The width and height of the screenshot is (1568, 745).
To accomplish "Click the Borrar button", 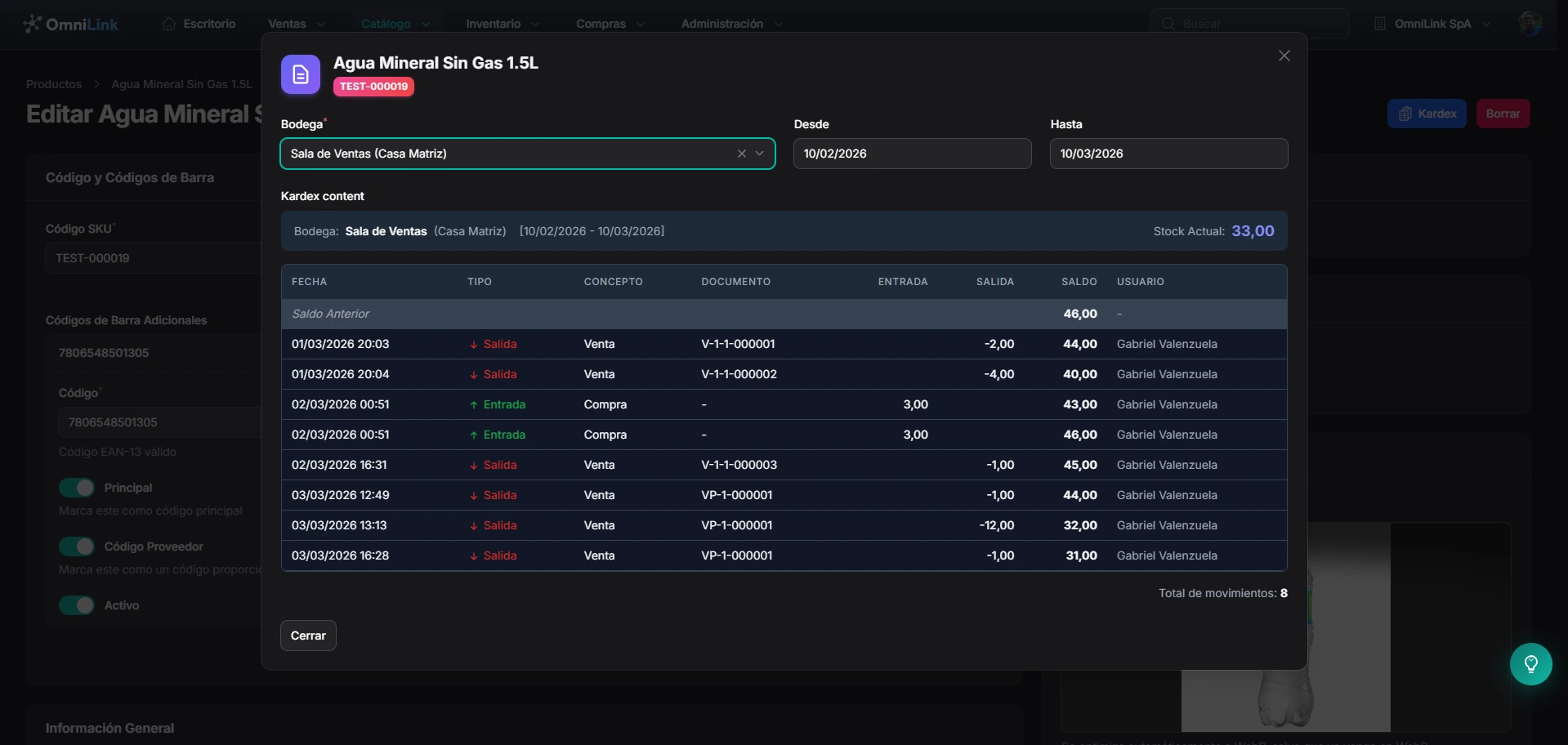I will [1503, 114].
